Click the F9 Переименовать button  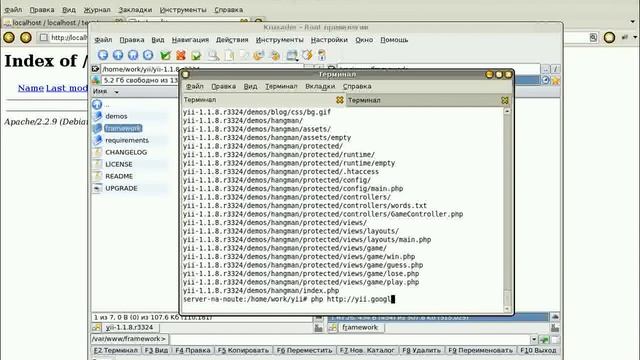click(x=480, y=350)
